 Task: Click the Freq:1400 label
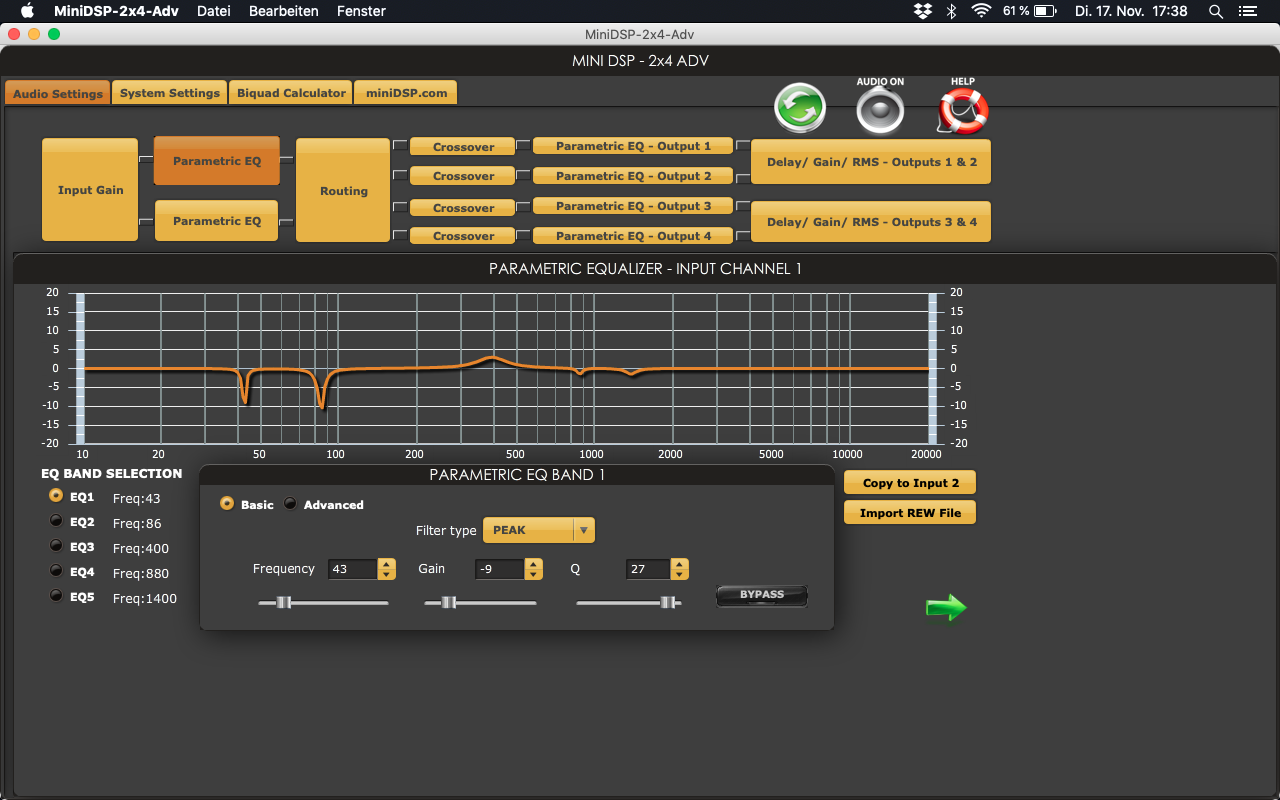point(145,598)
